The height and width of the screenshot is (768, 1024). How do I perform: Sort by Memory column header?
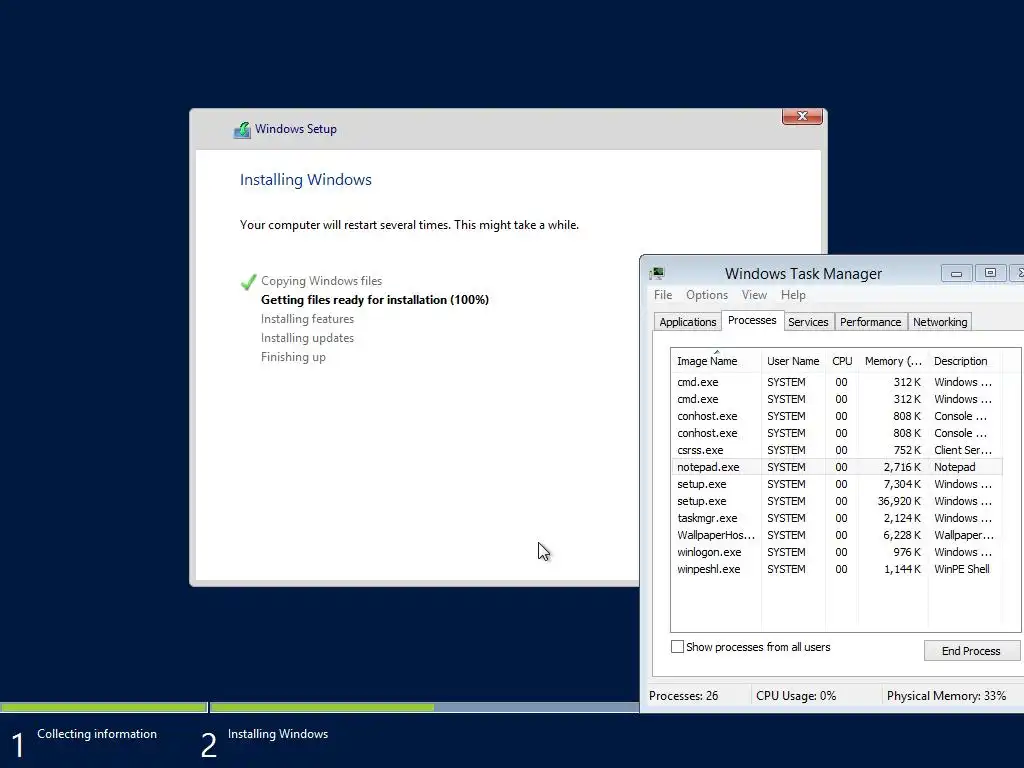point(893,361)
